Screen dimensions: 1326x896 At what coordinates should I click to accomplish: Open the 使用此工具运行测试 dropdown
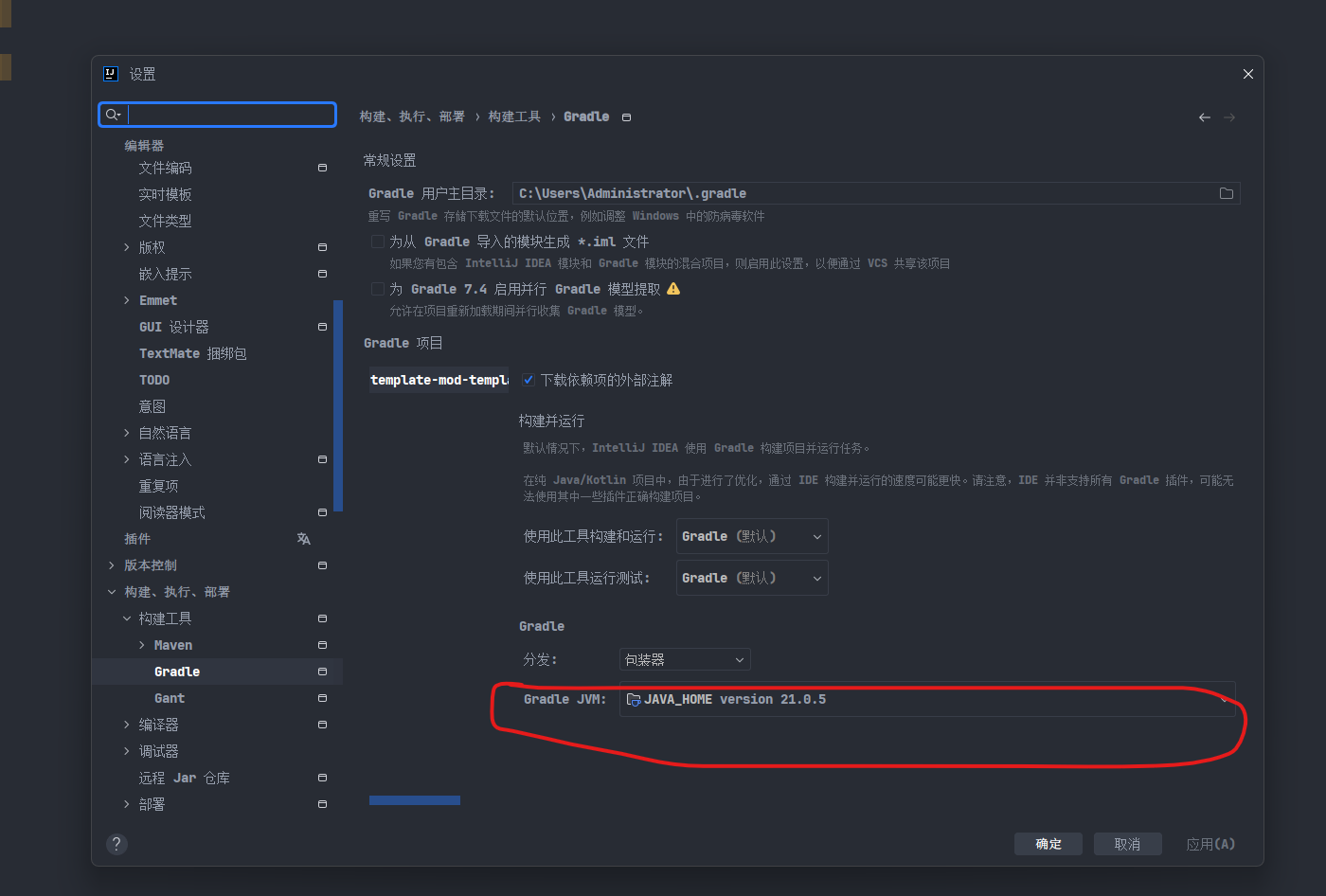(752, 578)
